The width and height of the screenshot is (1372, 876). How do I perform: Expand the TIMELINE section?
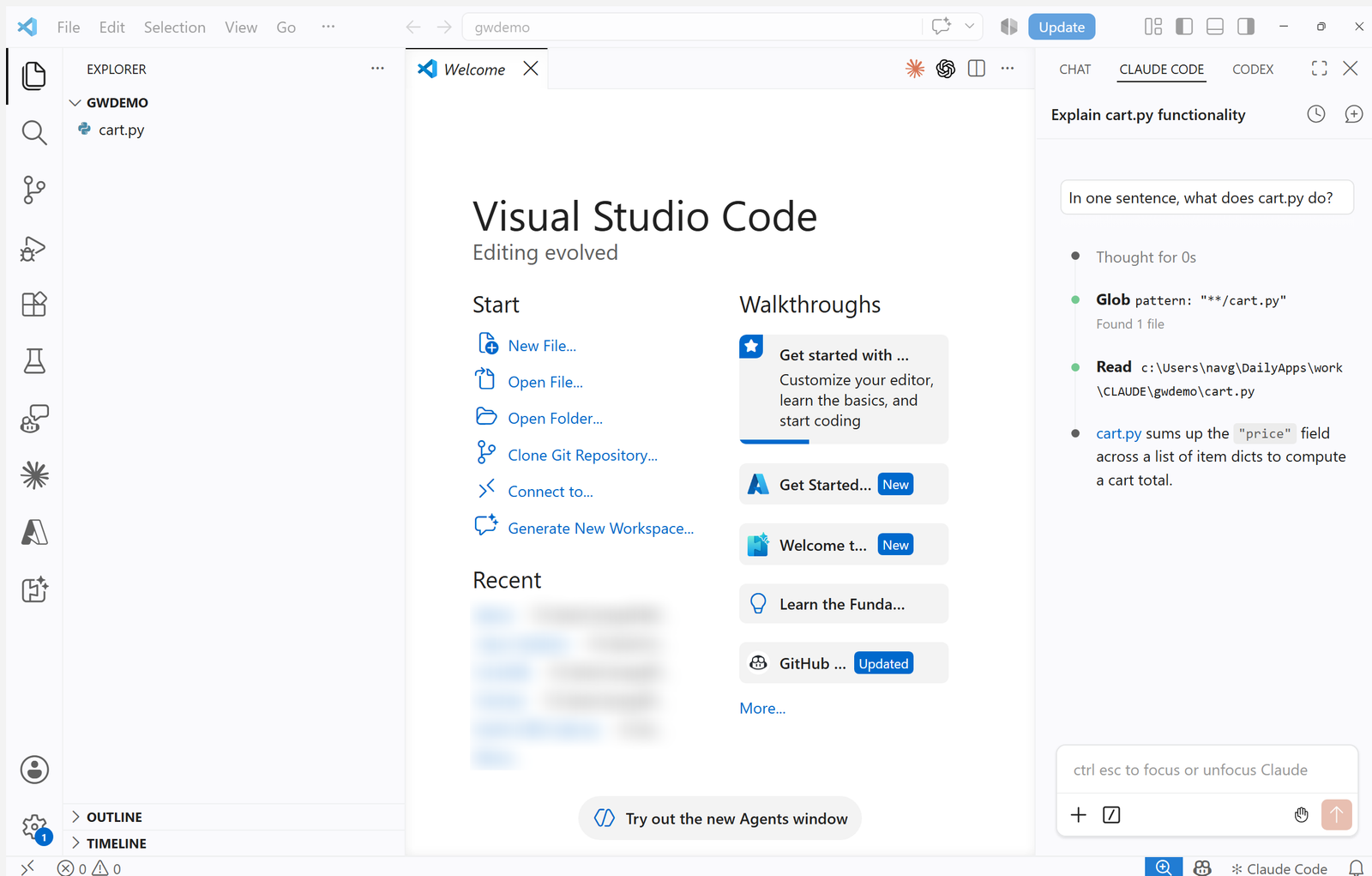[x=235, y=843]
